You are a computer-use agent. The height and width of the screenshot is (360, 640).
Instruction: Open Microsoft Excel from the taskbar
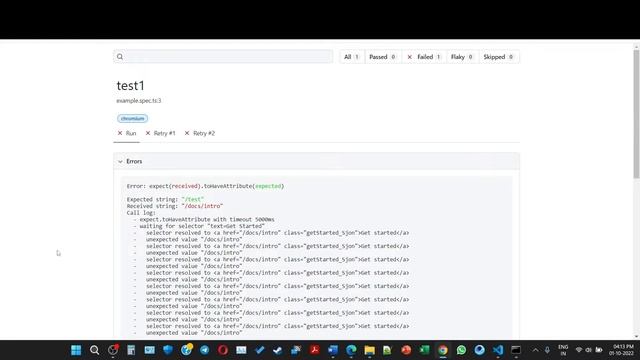click(424, 350)
